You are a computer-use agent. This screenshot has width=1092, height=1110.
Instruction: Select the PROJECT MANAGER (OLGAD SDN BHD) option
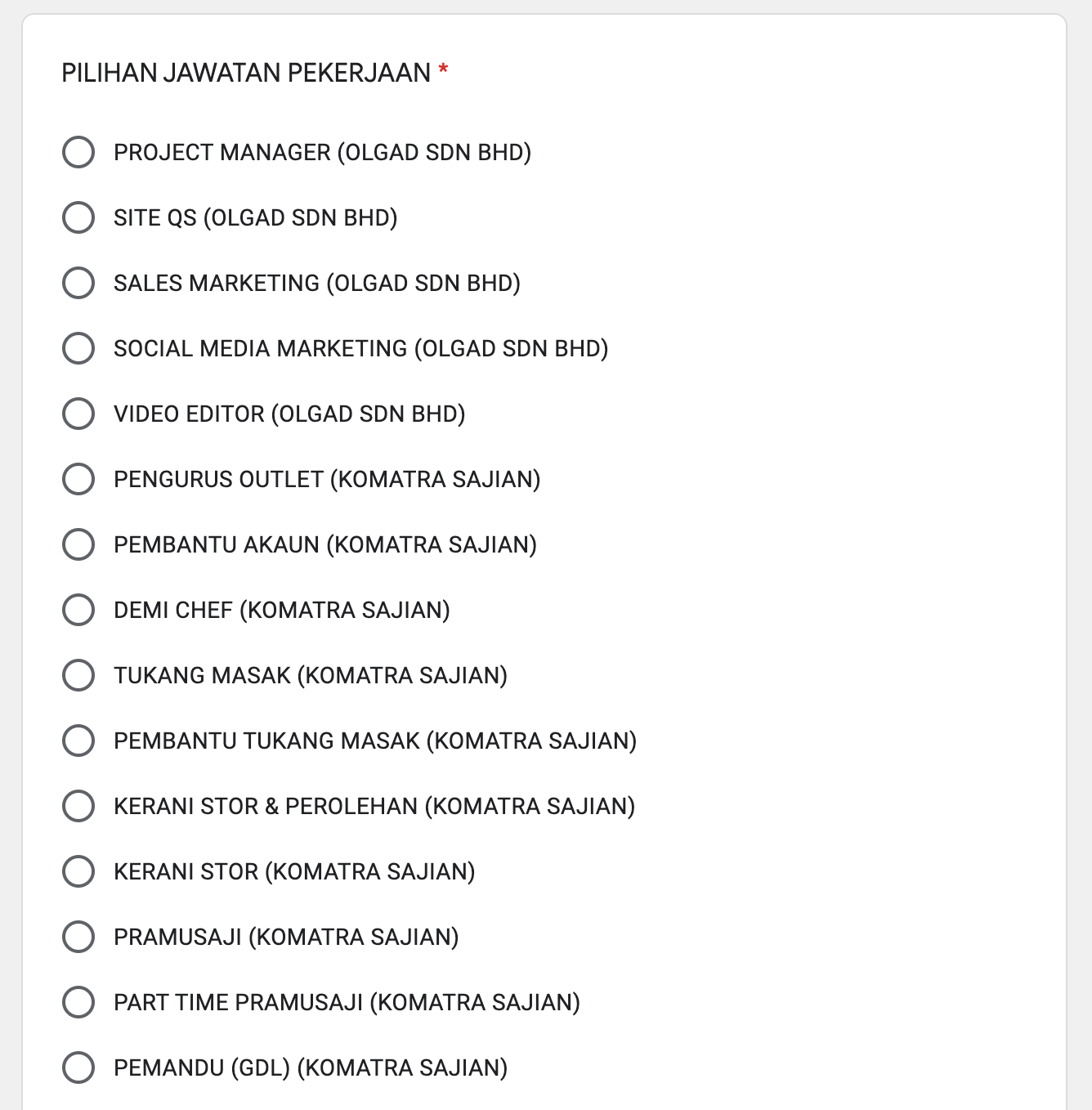[78, 152]
